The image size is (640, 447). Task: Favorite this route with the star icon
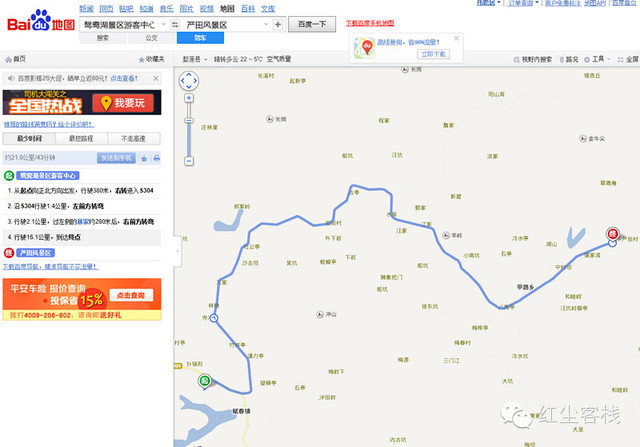coord(144,158)
